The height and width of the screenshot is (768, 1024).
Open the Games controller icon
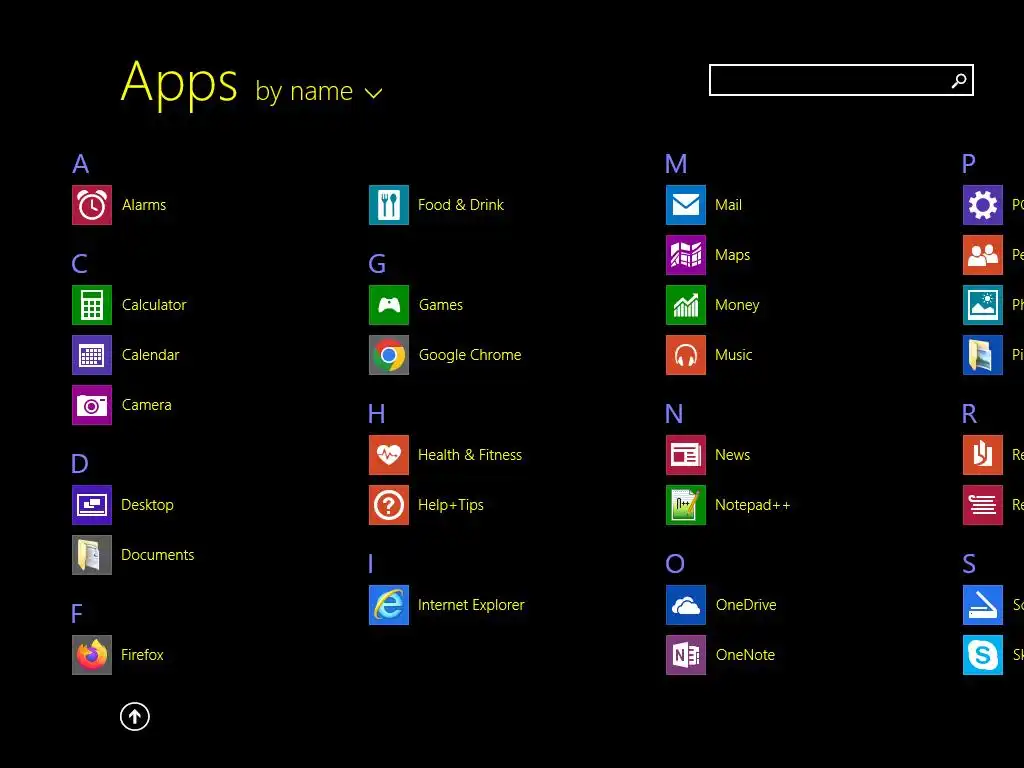pyautogui.click(x=389, y=305)
